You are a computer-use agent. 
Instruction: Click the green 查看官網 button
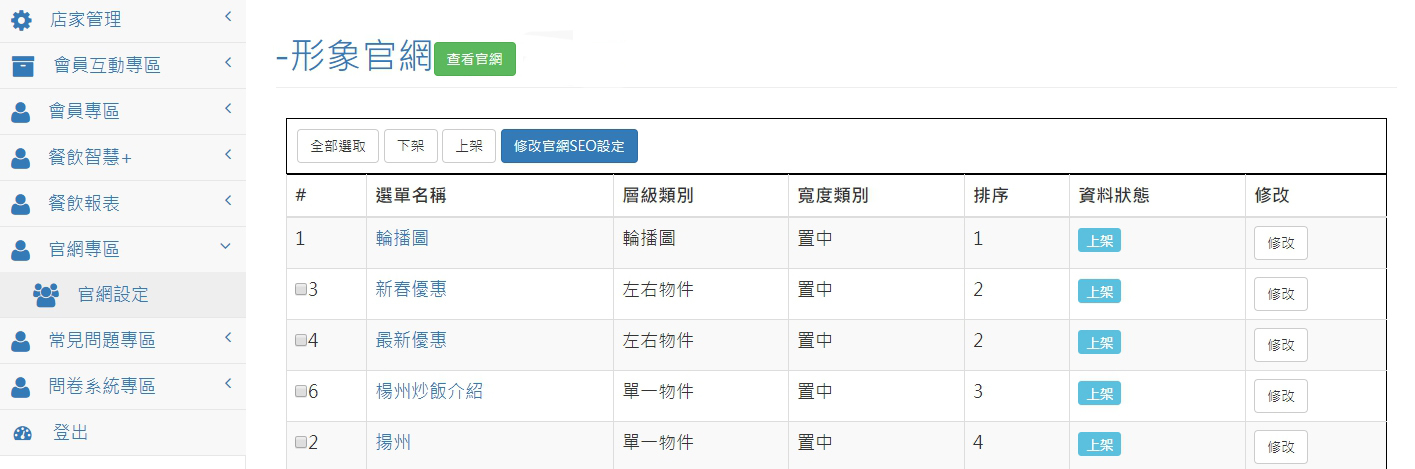tap(475, 59)
